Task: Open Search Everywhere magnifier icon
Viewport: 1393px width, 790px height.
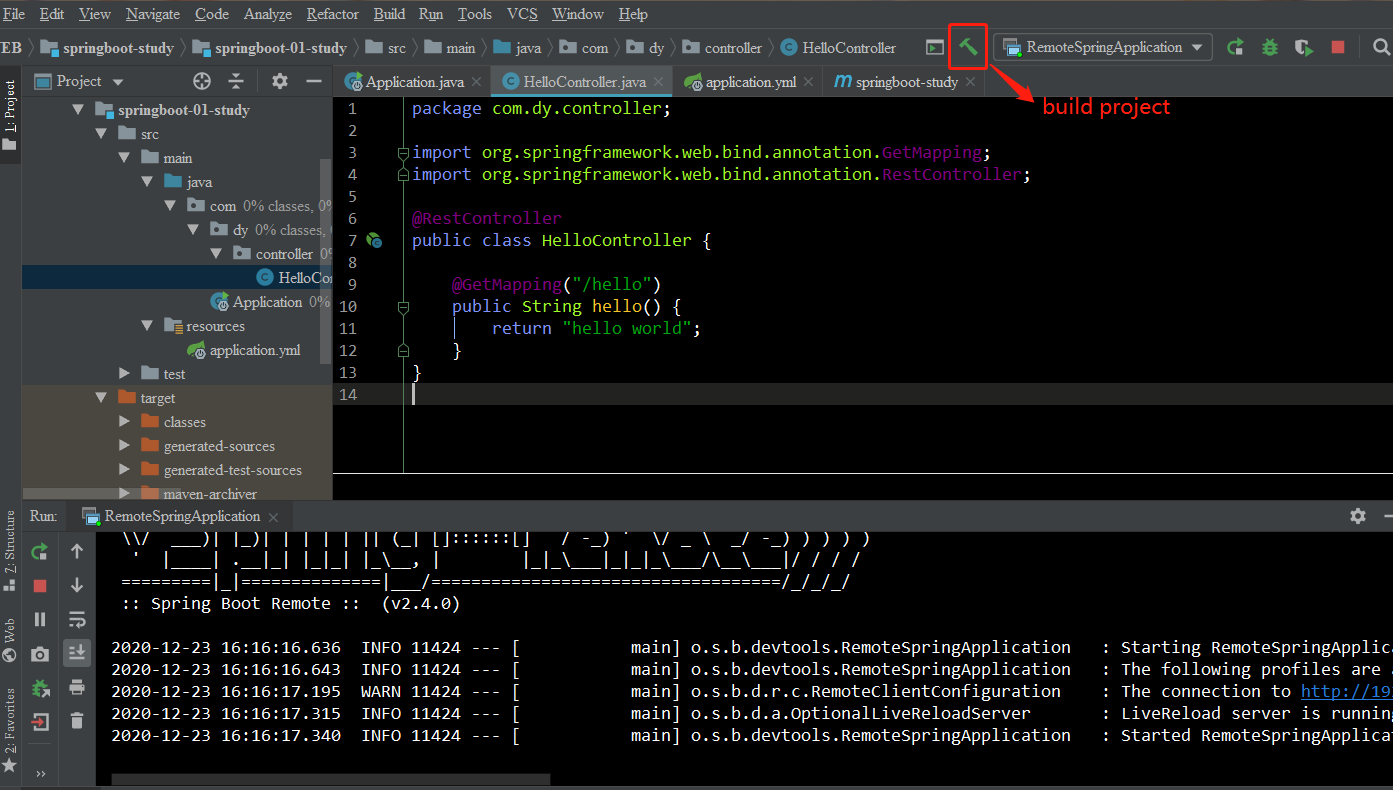Action: (x=1381, y=47)
